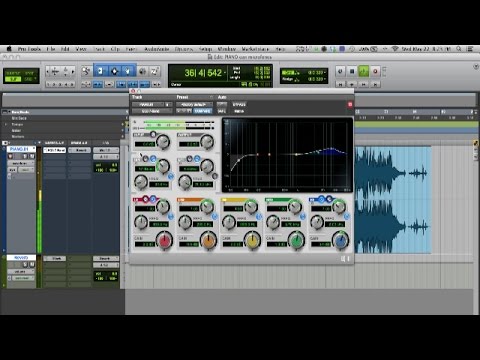The height and width of the screenshot is (360, 480).
Task: Open the View menu
Action: point(81,49)
